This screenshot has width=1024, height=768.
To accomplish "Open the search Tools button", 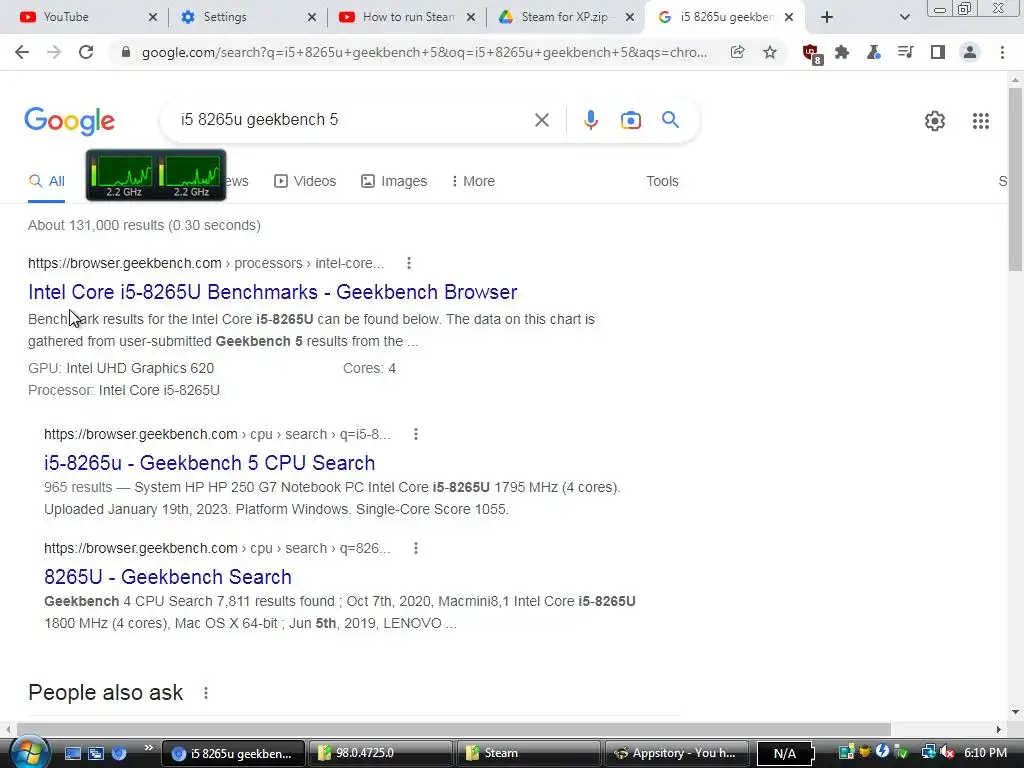I will tap(662, 181).
